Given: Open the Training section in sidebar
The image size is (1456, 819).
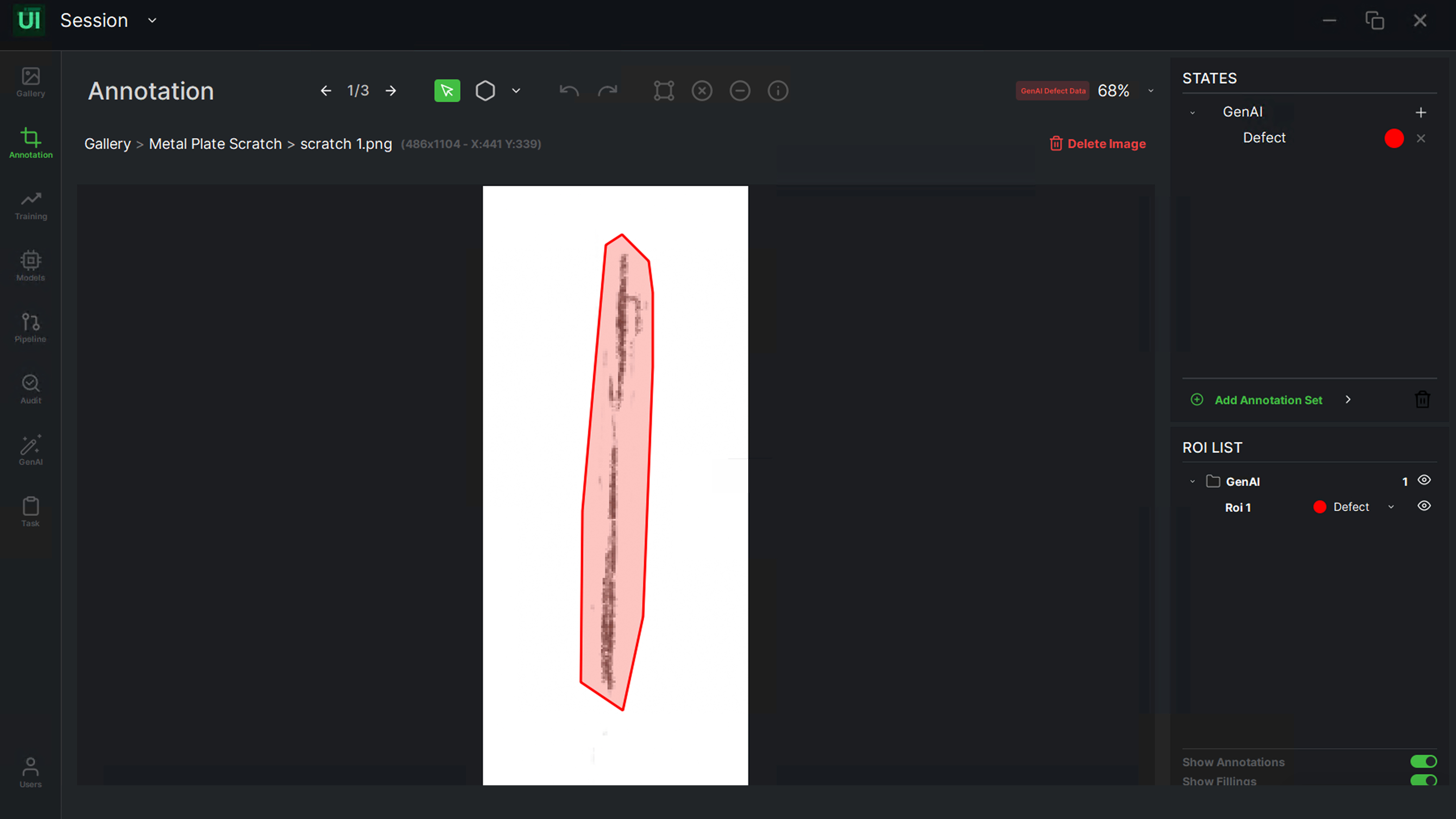Looking at the screenshot, I should coord(30,205).
